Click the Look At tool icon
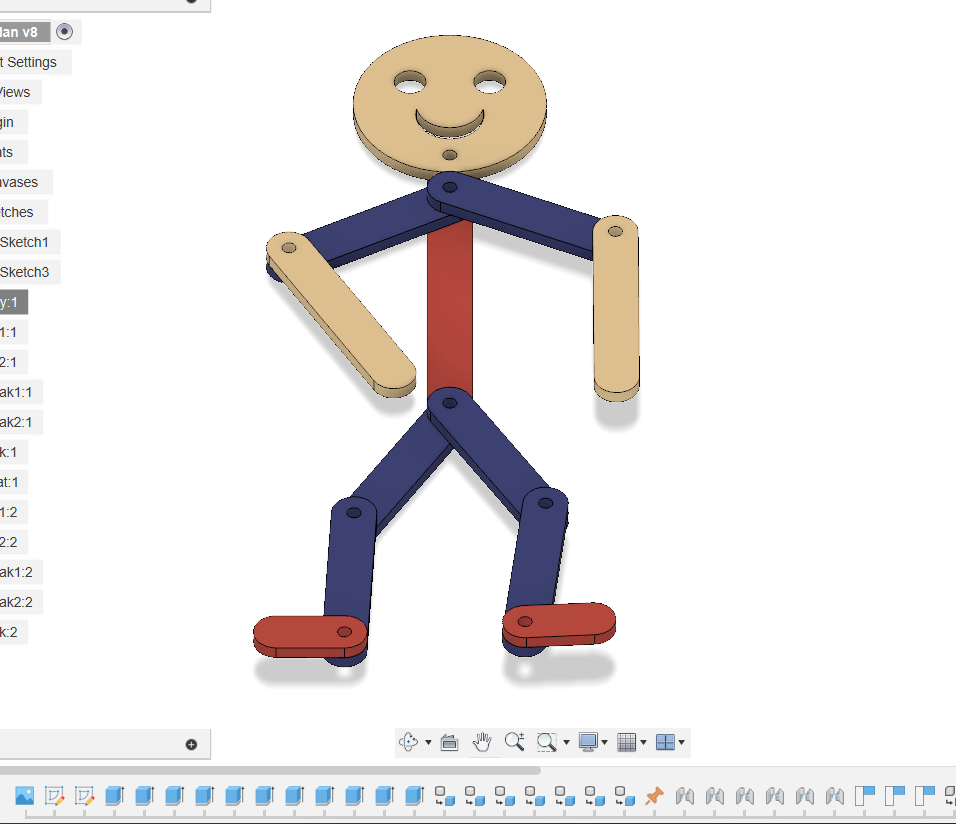956x824 pixels. pyautogui.click(x=449, y=742)
